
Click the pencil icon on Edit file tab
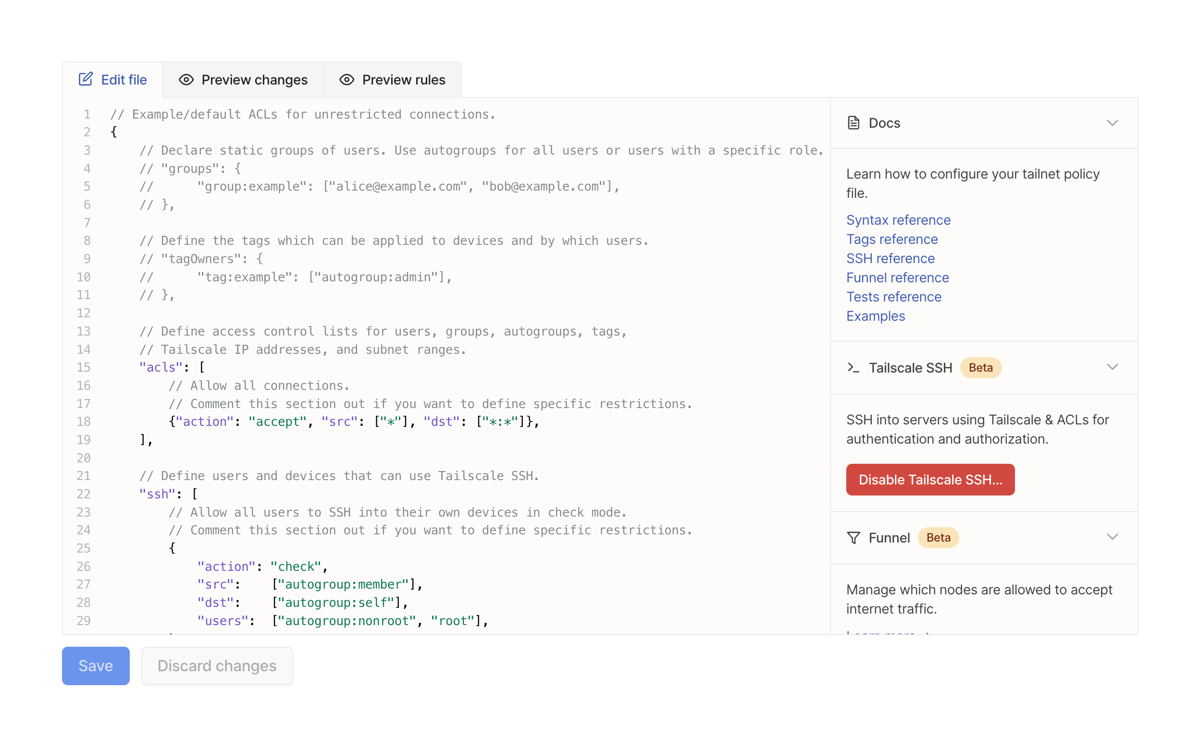click(x=84, y=79)
